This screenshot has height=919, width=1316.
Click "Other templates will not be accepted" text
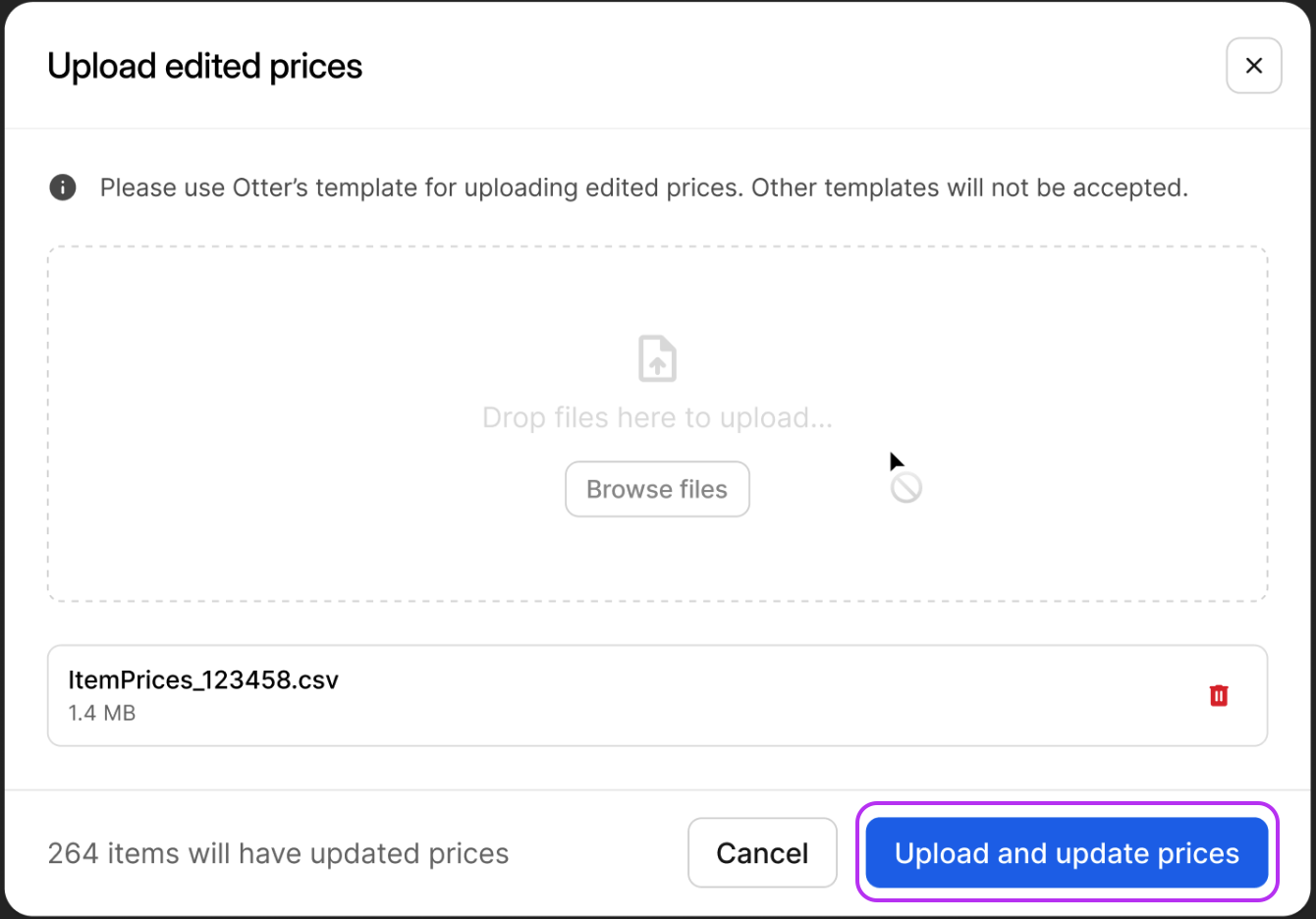(x=968, y=188)
